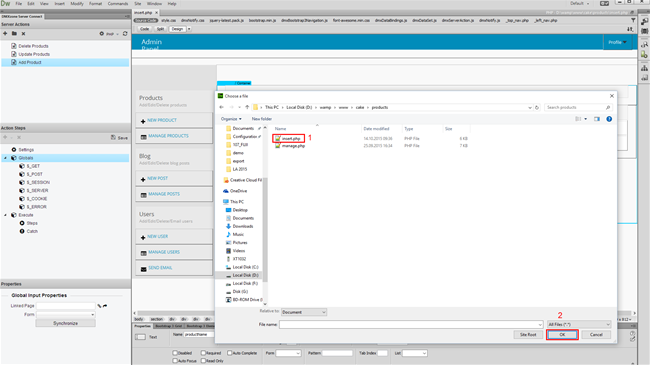
Task: Open file dialog help icon
Action: [609, 119]
